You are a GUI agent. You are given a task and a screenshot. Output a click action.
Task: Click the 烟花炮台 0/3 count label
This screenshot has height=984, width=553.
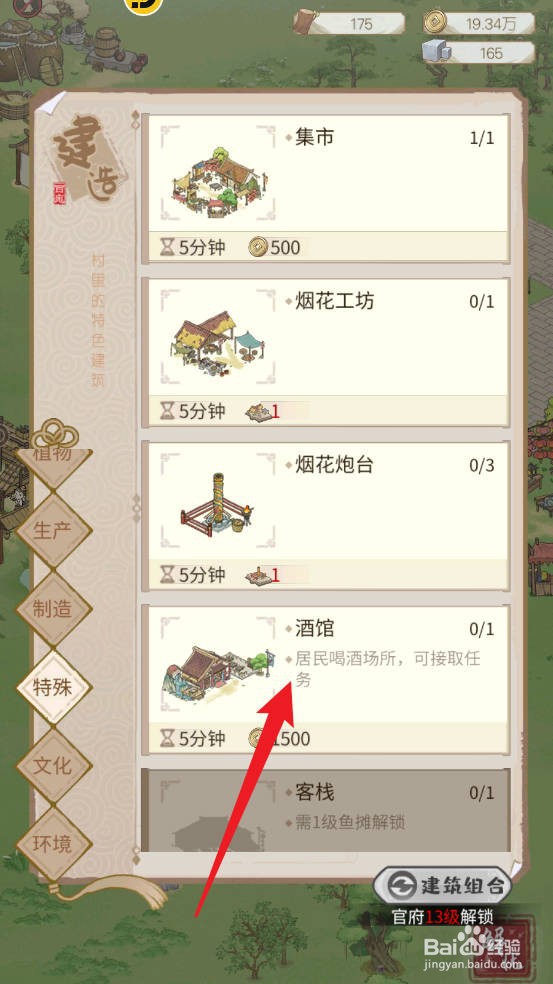pyautogui.click(x=481, y=466)
